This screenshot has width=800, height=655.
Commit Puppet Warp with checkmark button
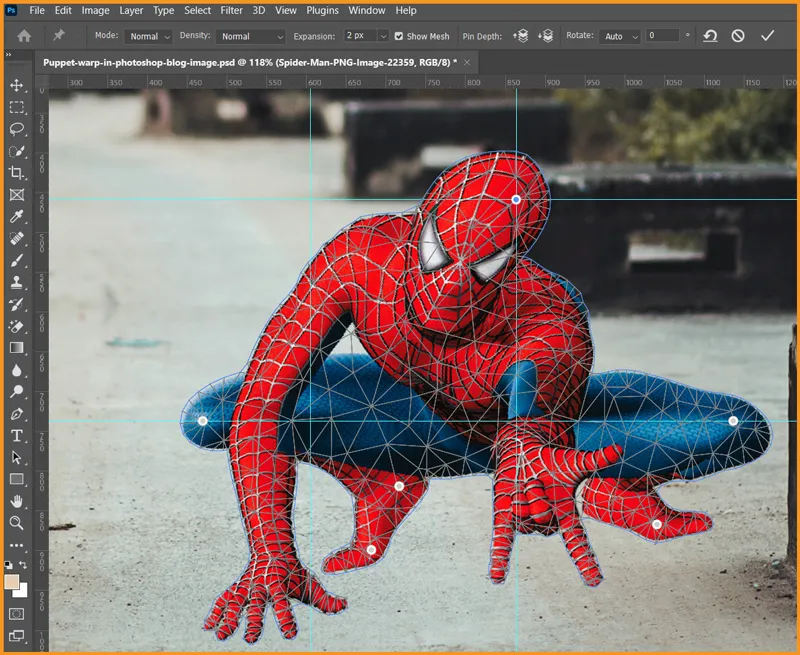coord(767,35)
